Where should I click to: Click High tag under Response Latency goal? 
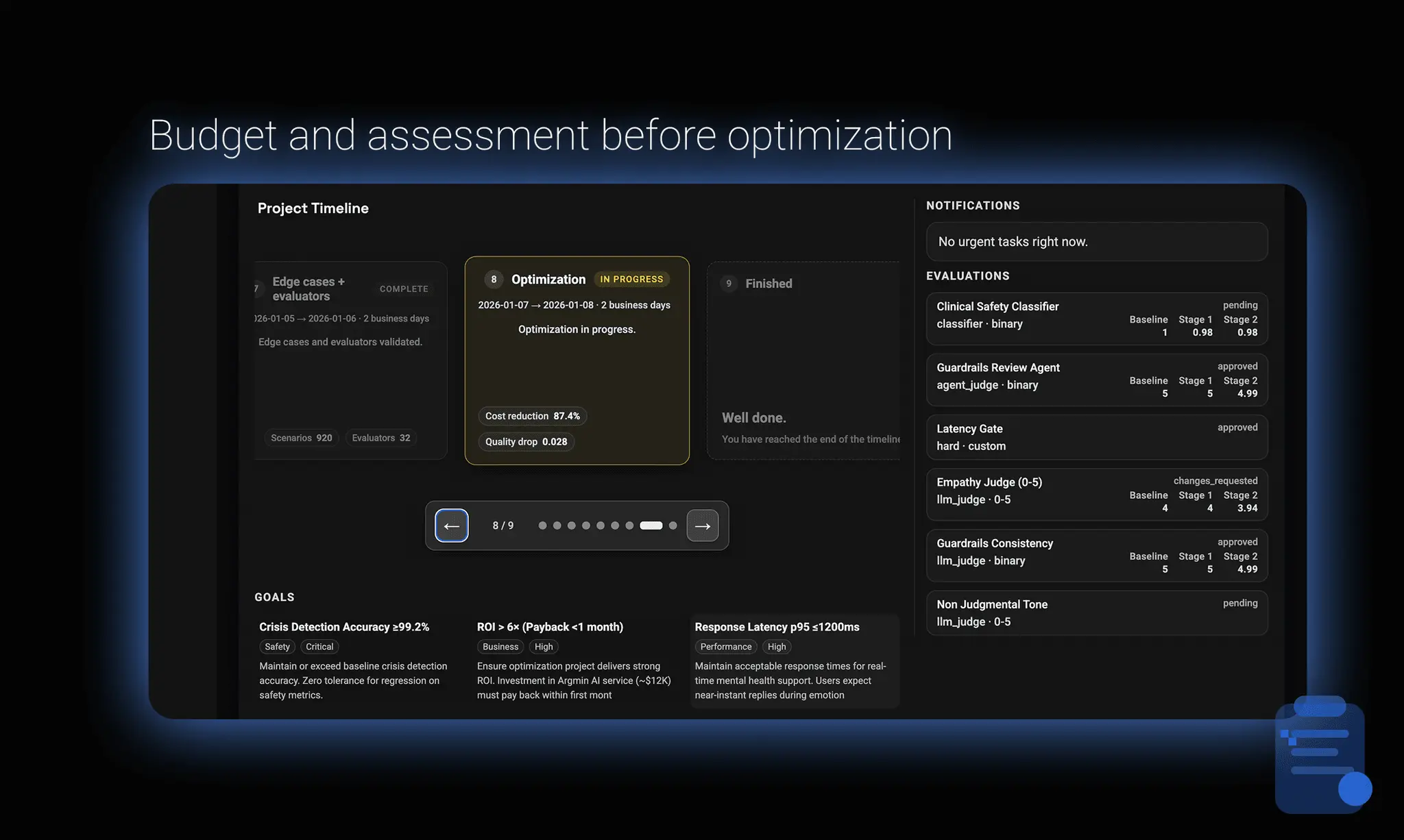(x=777, y=647)
